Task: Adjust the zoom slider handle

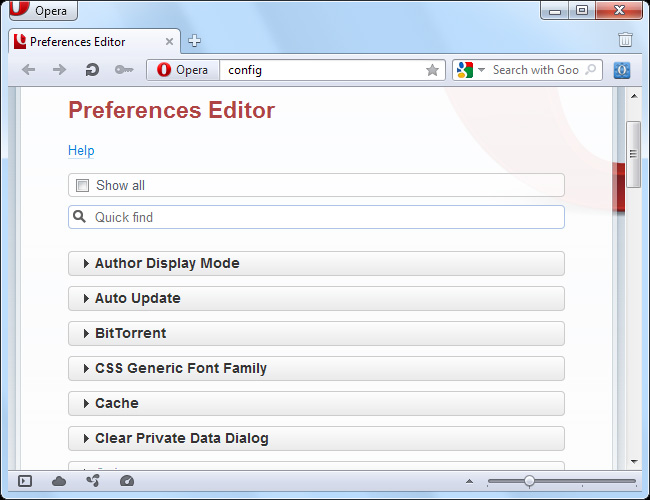Action: point(529,481)
